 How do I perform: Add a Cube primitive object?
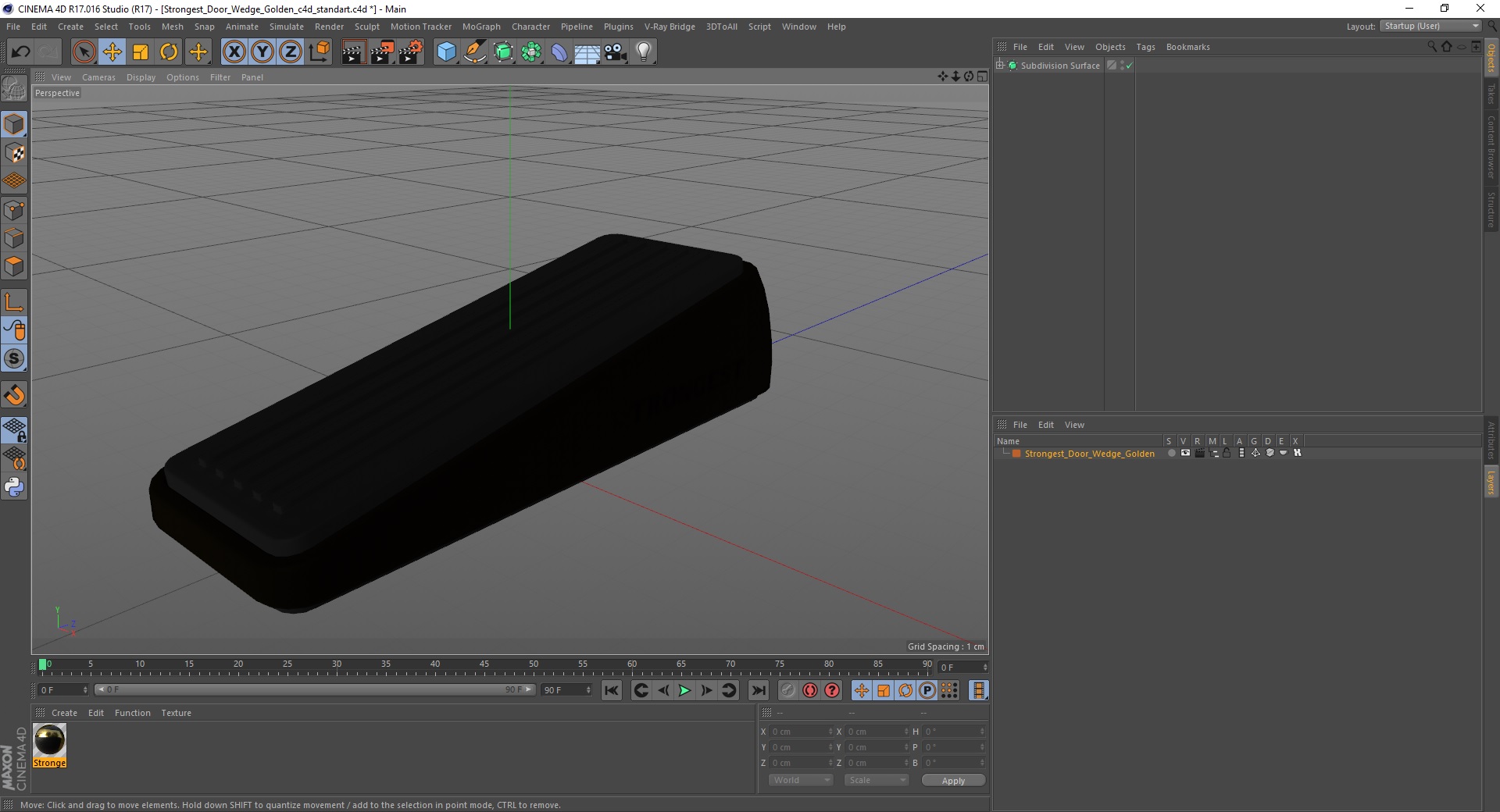tap(446, 52)
